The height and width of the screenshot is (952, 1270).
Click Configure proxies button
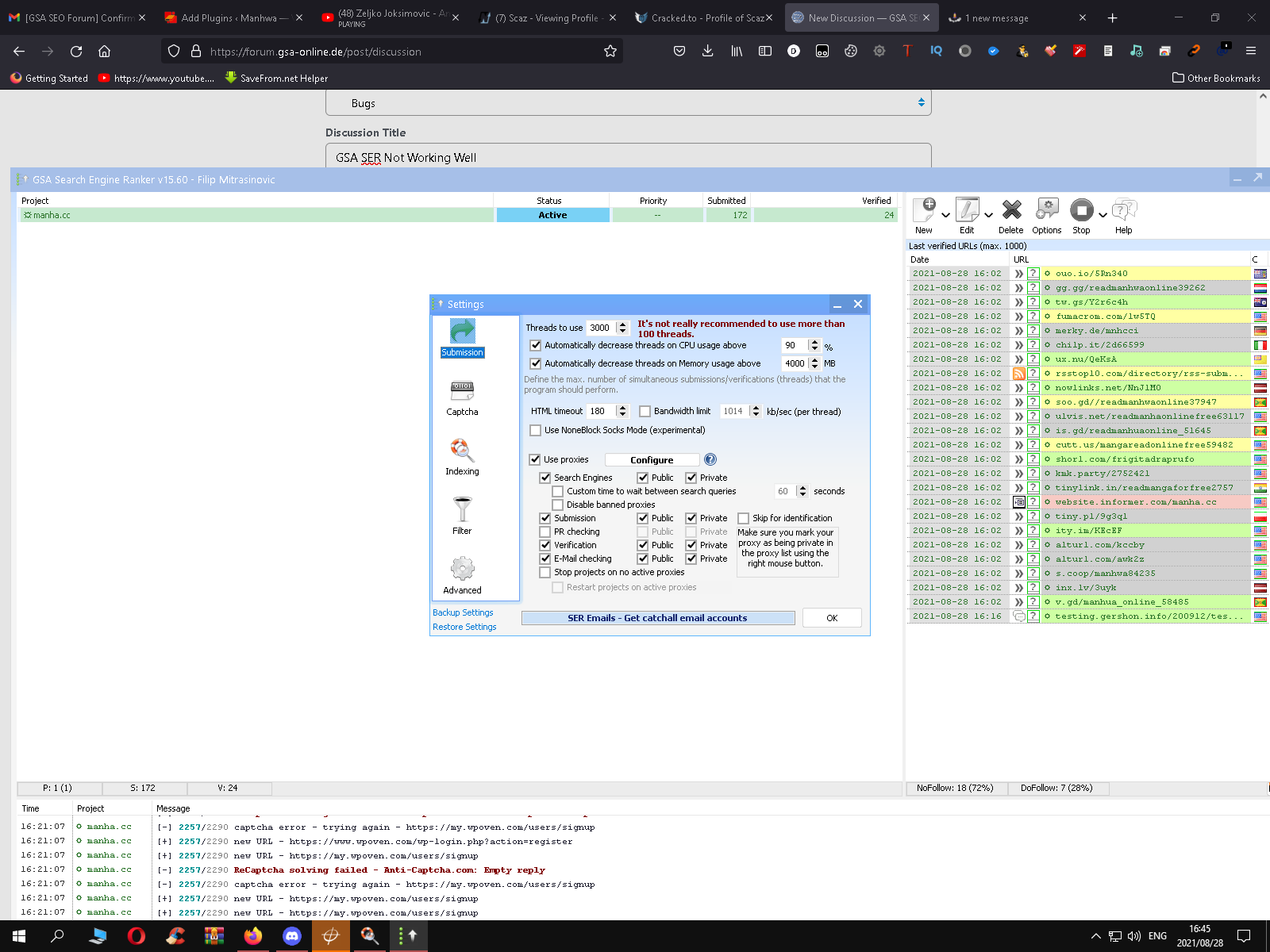click(x=652, y=460)
